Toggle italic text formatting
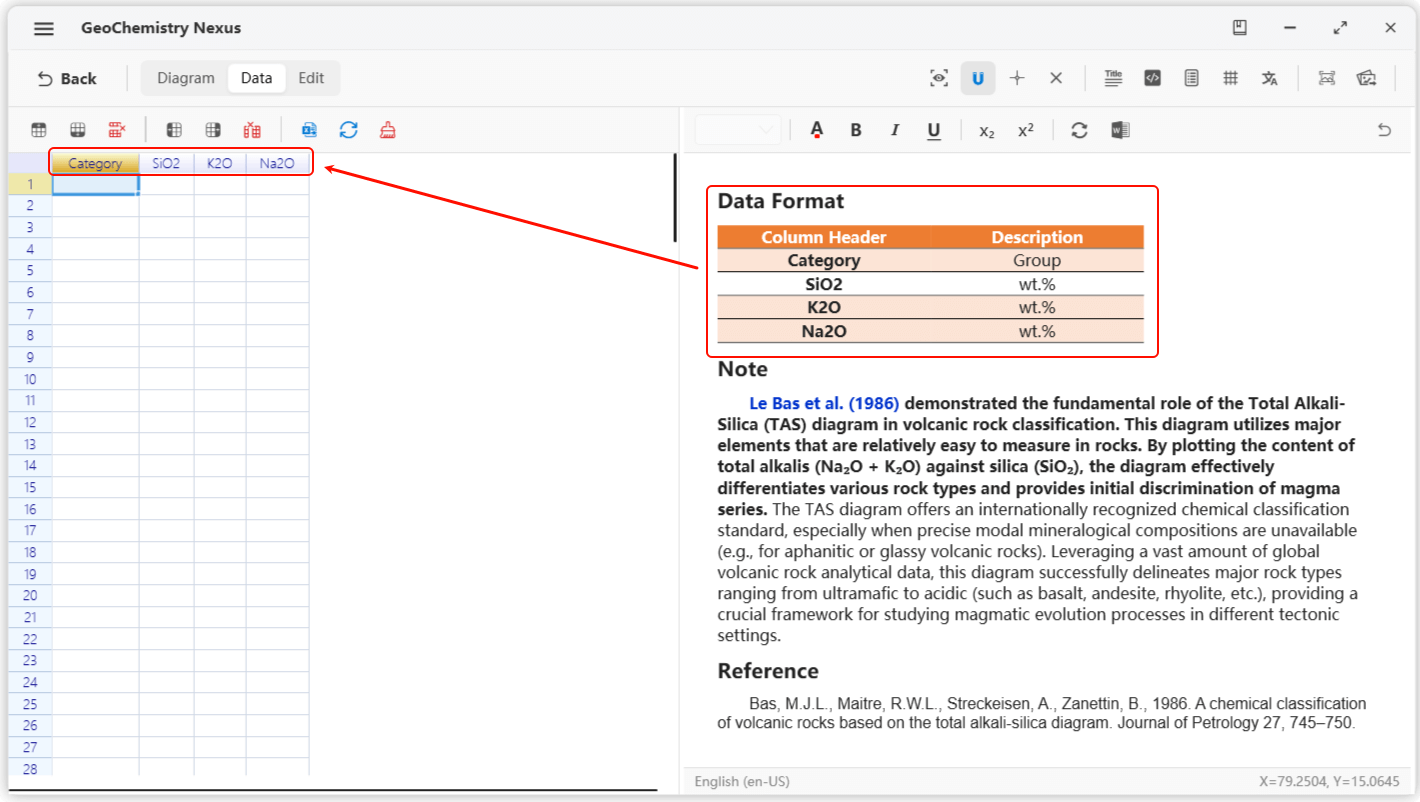Image resolution: width=1420 pixels, height=802 pixels. pos(895,130)
